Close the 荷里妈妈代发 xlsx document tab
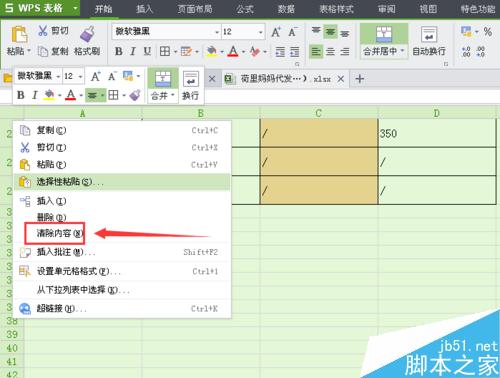The width and height of the screenshot is (500, 378). [340, 79]
